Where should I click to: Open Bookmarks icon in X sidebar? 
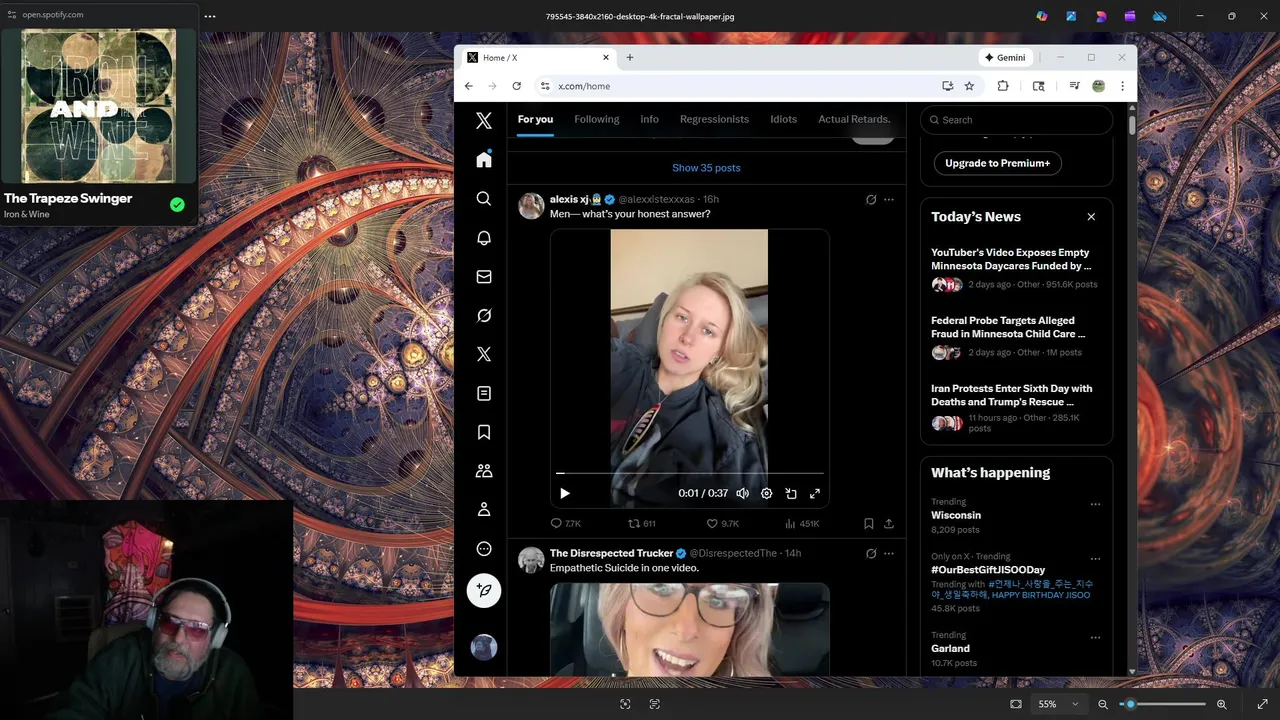click(484, 432)
